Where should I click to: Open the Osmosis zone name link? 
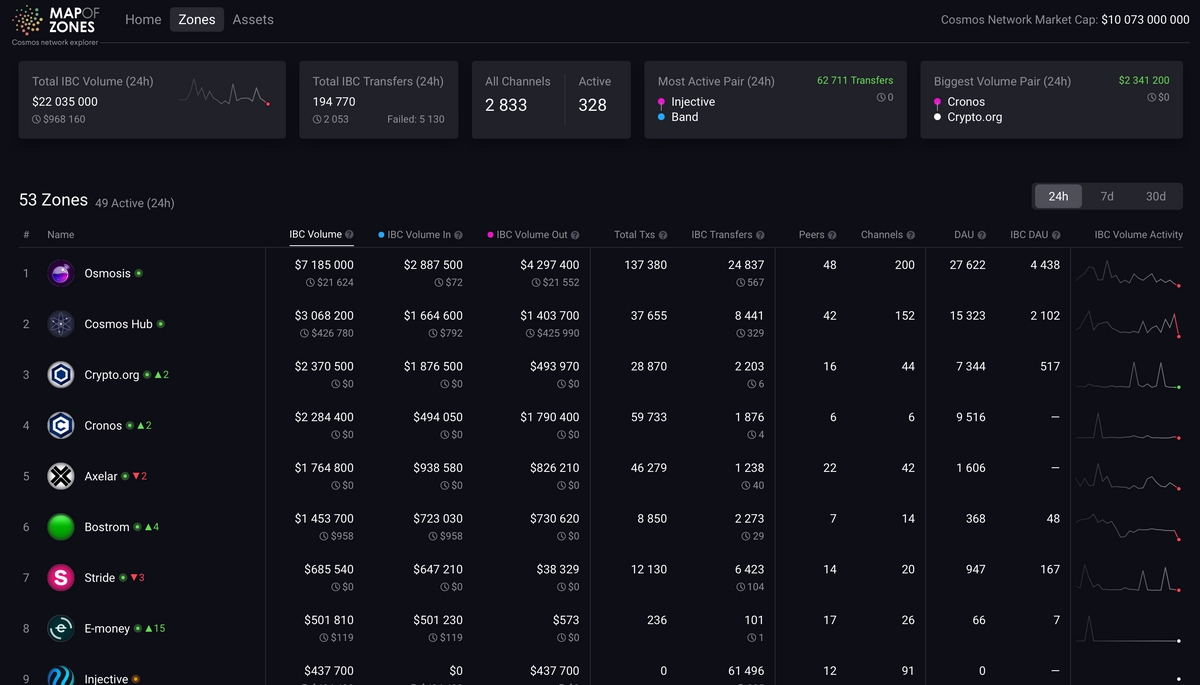(107, 273)
